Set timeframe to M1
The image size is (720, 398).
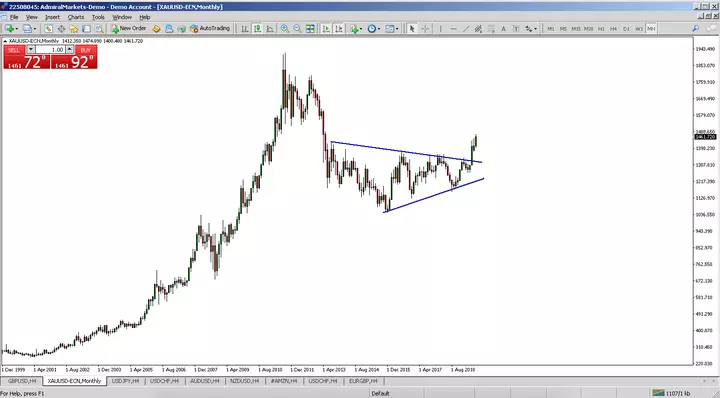pyautogui.click(x=551, y=28)
